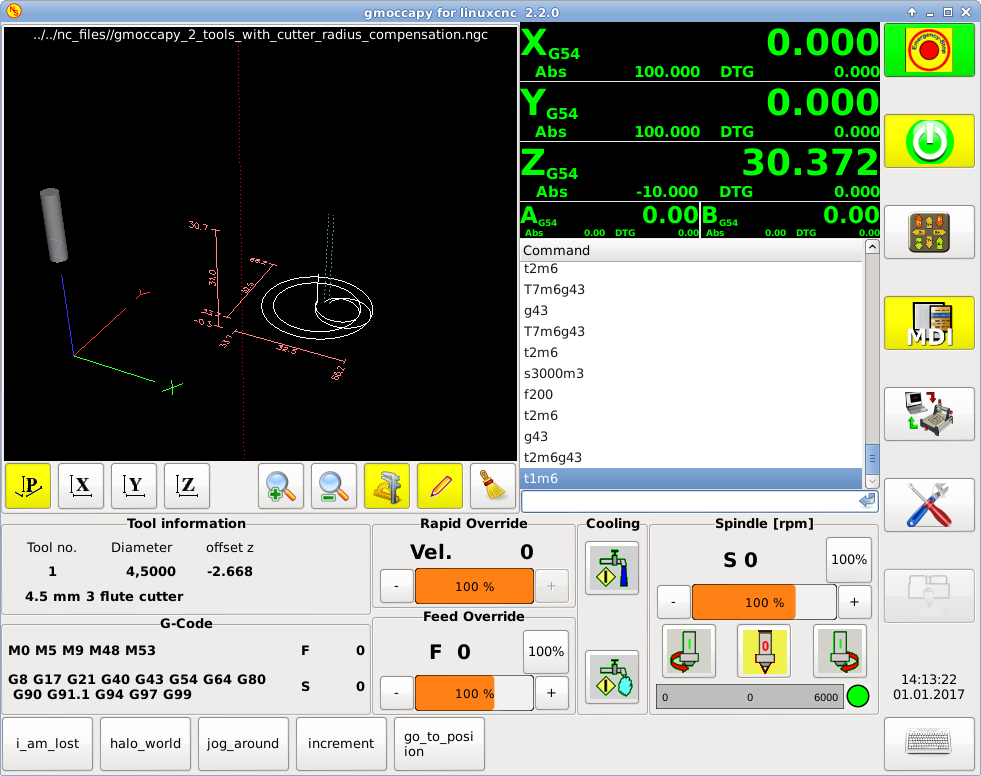Show the on-screen keyboard button

pyautogui.click(x=929, y=744)
